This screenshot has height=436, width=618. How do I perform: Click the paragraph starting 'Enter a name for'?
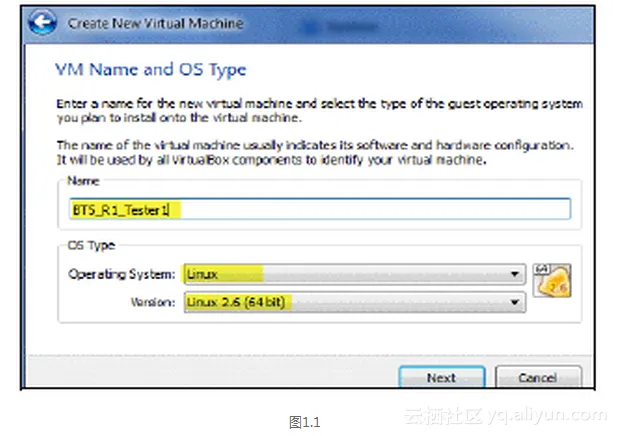coord(319,111)
